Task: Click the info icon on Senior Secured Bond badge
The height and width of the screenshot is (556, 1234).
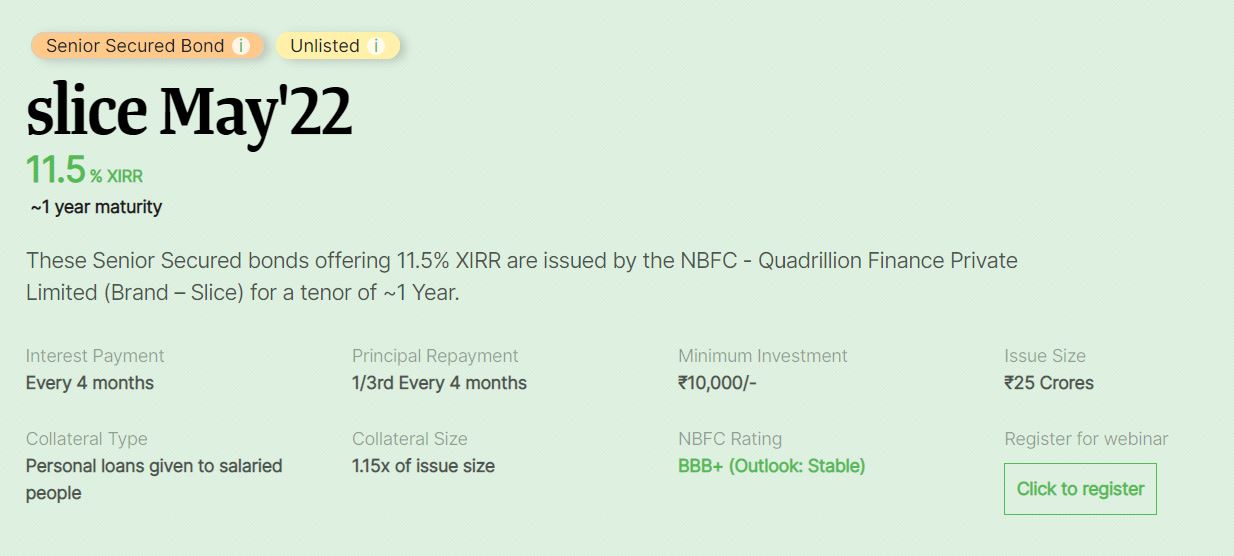Action: 240,46
